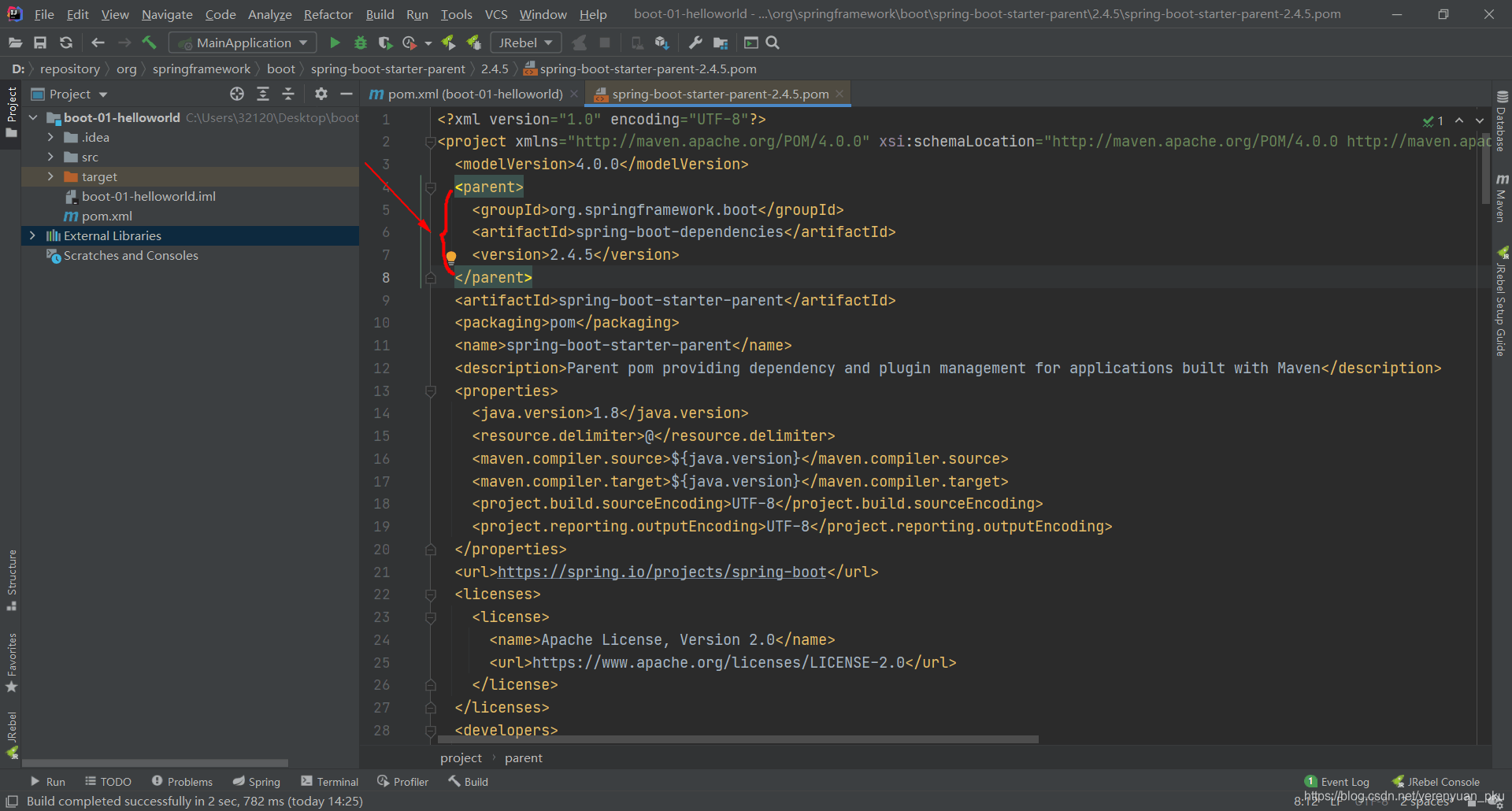1512x811 pixels.
Task: Collapse all in Project panel
Action: pyautogui.click(x=288, y=94)
